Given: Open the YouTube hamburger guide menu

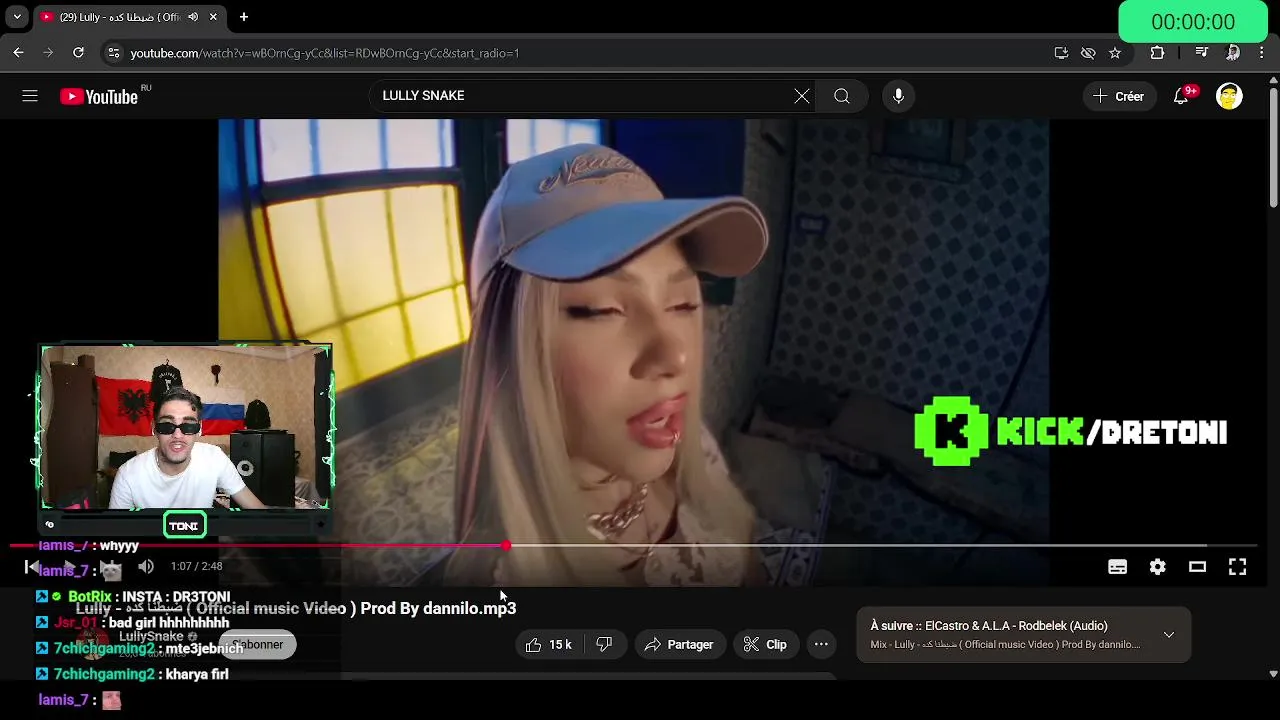Looking at the screenshot, I should 30,96.
